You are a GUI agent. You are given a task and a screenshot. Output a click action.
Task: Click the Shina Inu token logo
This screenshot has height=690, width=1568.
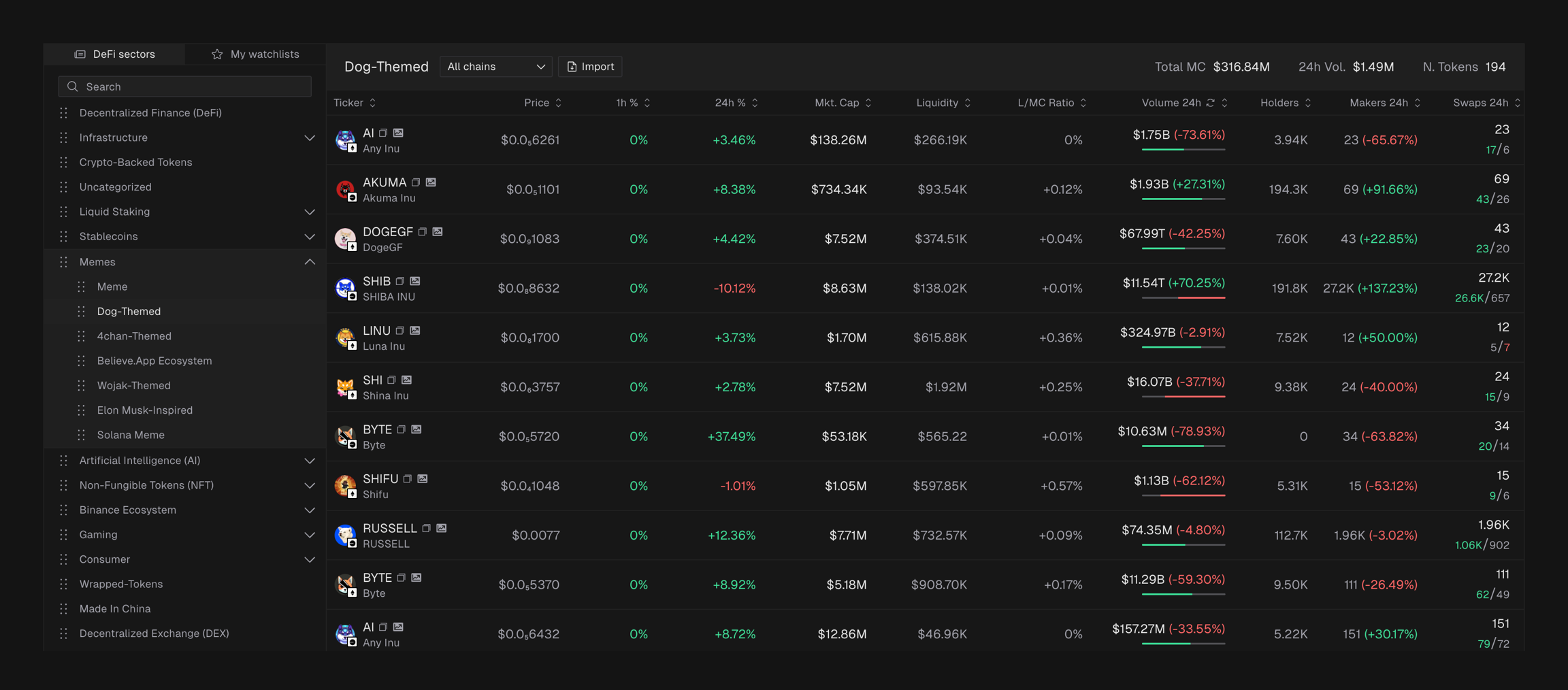[345, 387]
